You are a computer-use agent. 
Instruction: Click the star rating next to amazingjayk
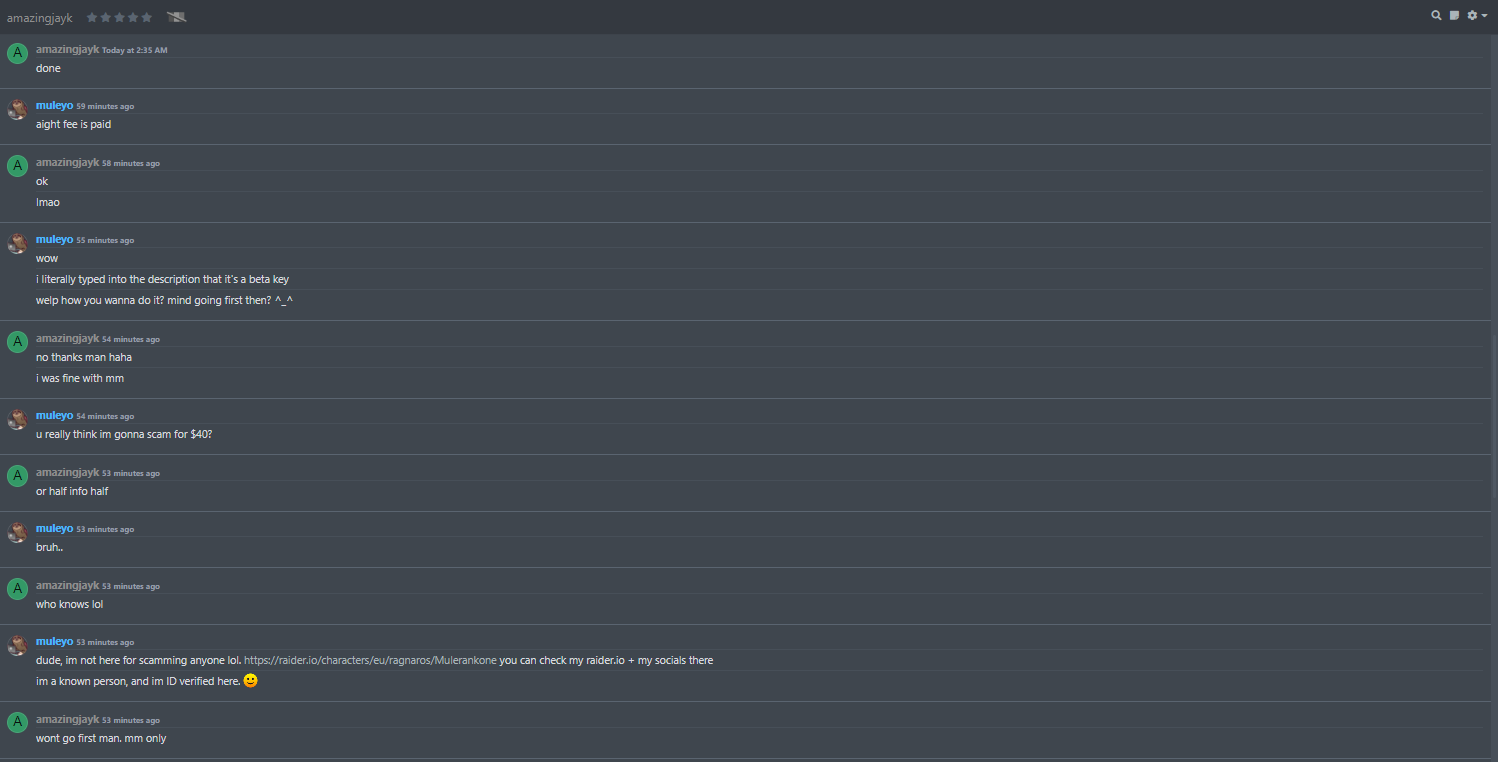119,17
